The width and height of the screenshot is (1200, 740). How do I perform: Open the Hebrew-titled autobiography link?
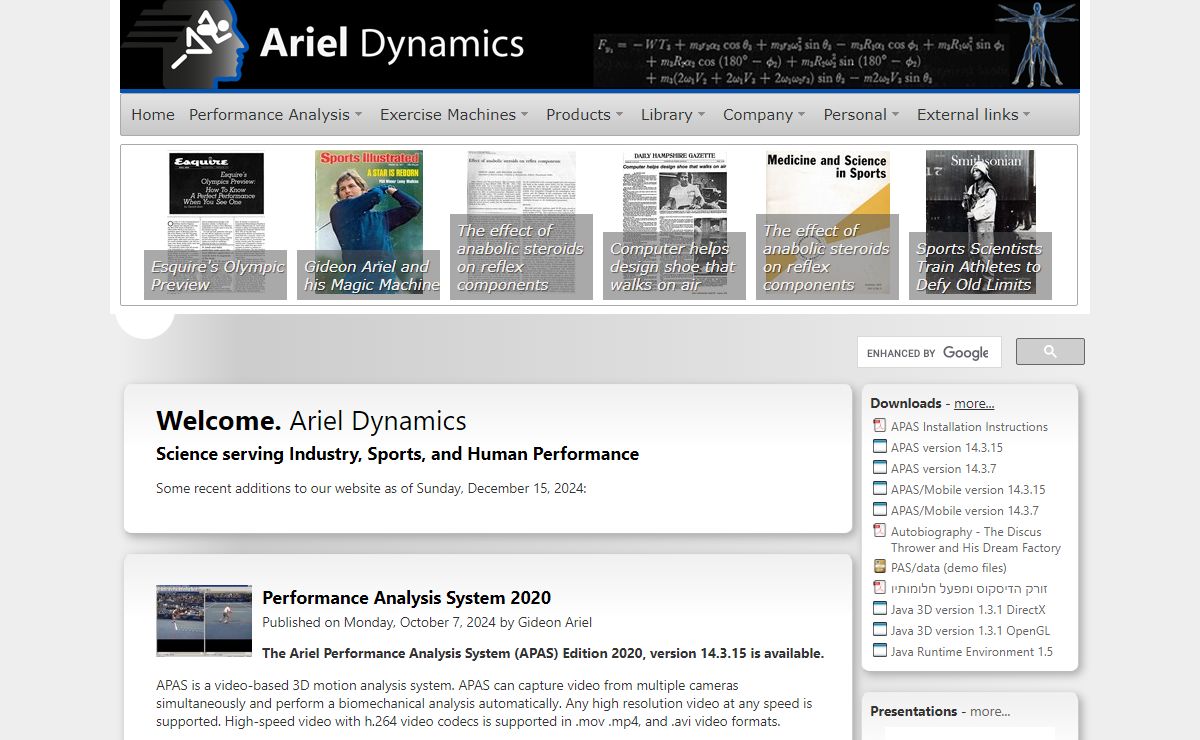969,589
